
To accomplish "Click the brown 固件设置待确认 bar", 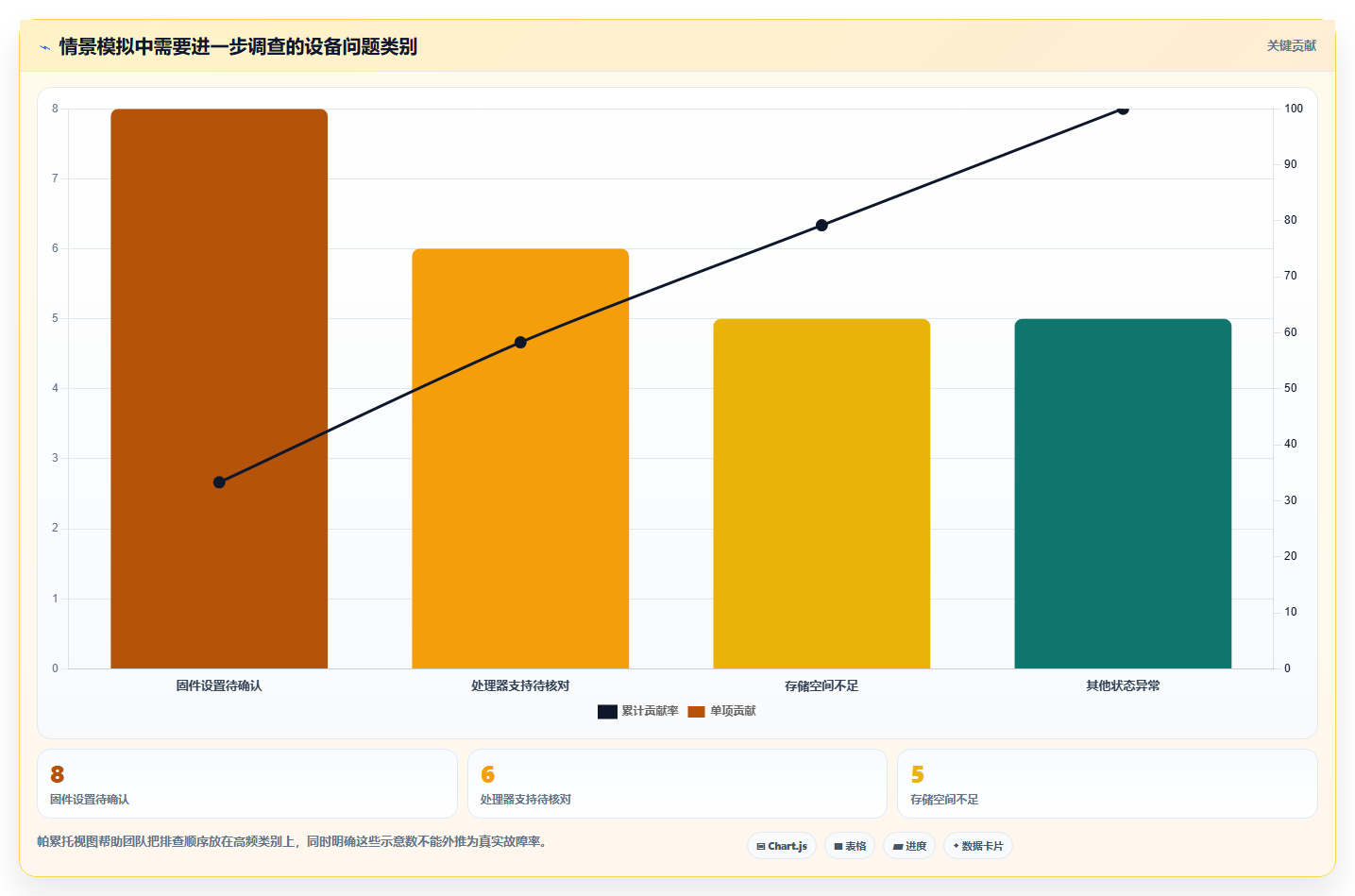I will pos(219,389).
